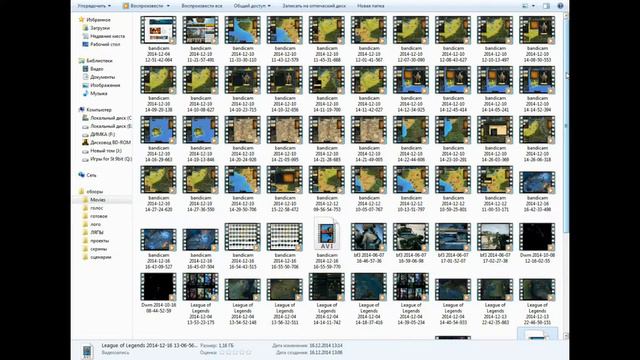Click Воспроизвести все in the toolbar

click(202, 6)
